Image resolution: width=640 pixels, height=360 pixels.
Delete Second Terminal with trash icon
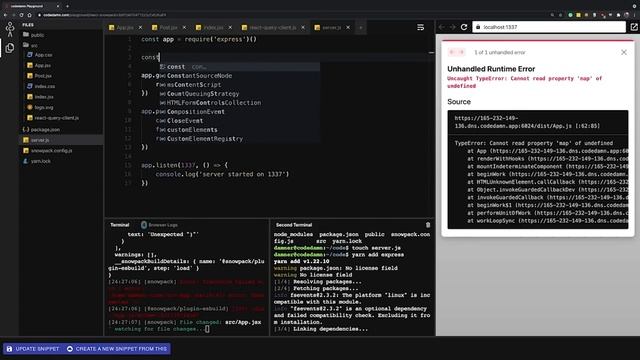coord(428,225)
